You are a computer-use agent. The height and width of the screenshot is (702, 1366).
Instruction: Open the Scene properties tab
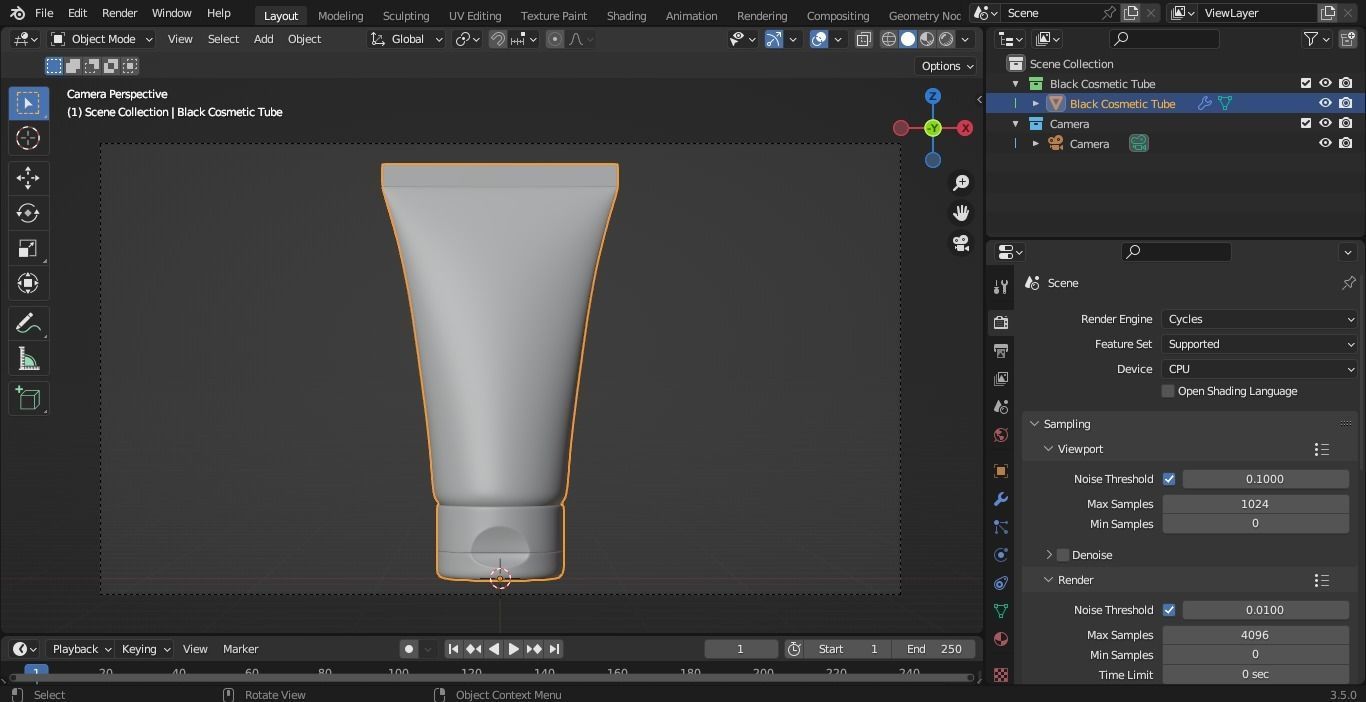[1001, 406]
